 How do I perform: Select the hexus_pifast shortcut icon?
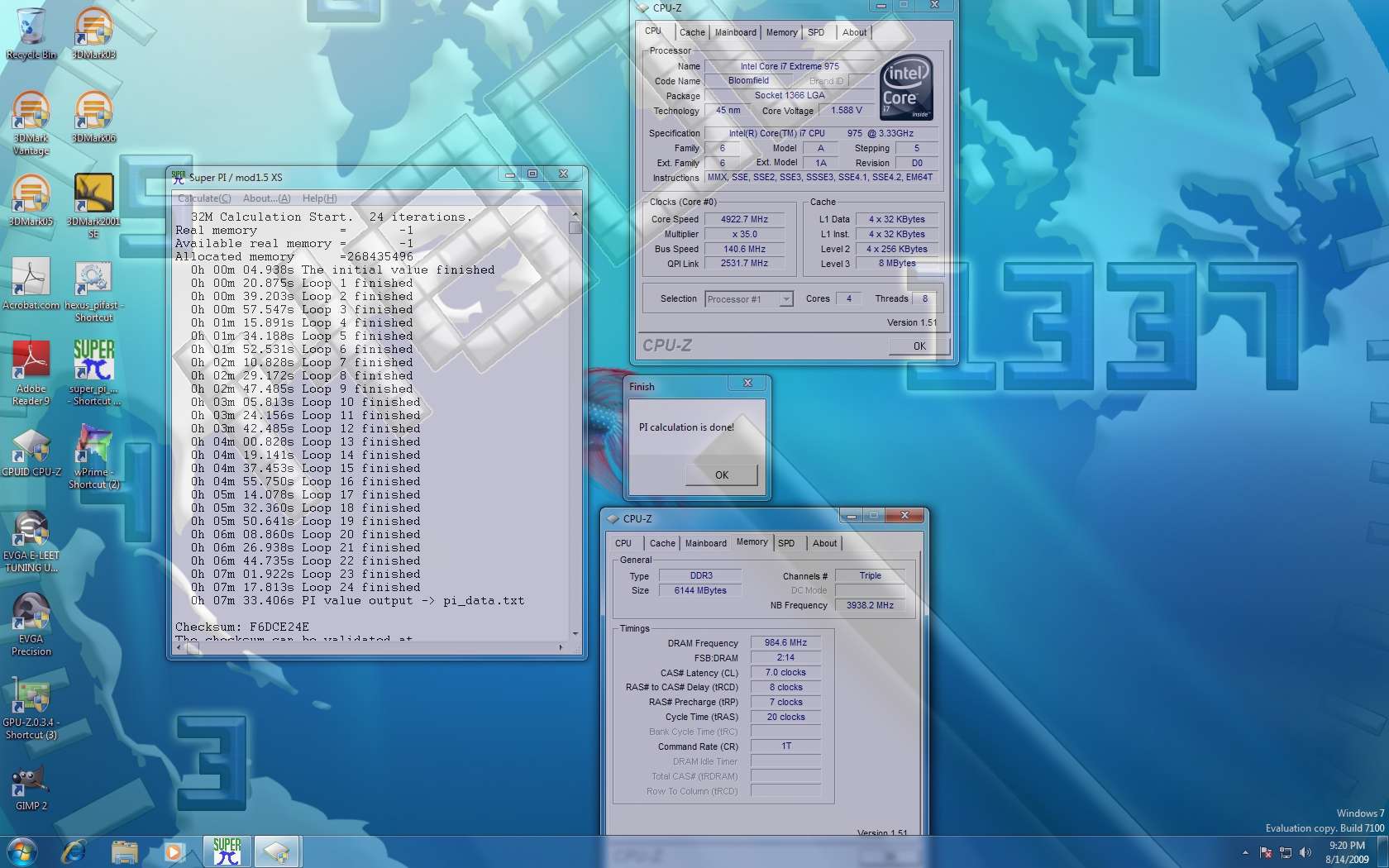pyautogui.click(x=93, y=289)
